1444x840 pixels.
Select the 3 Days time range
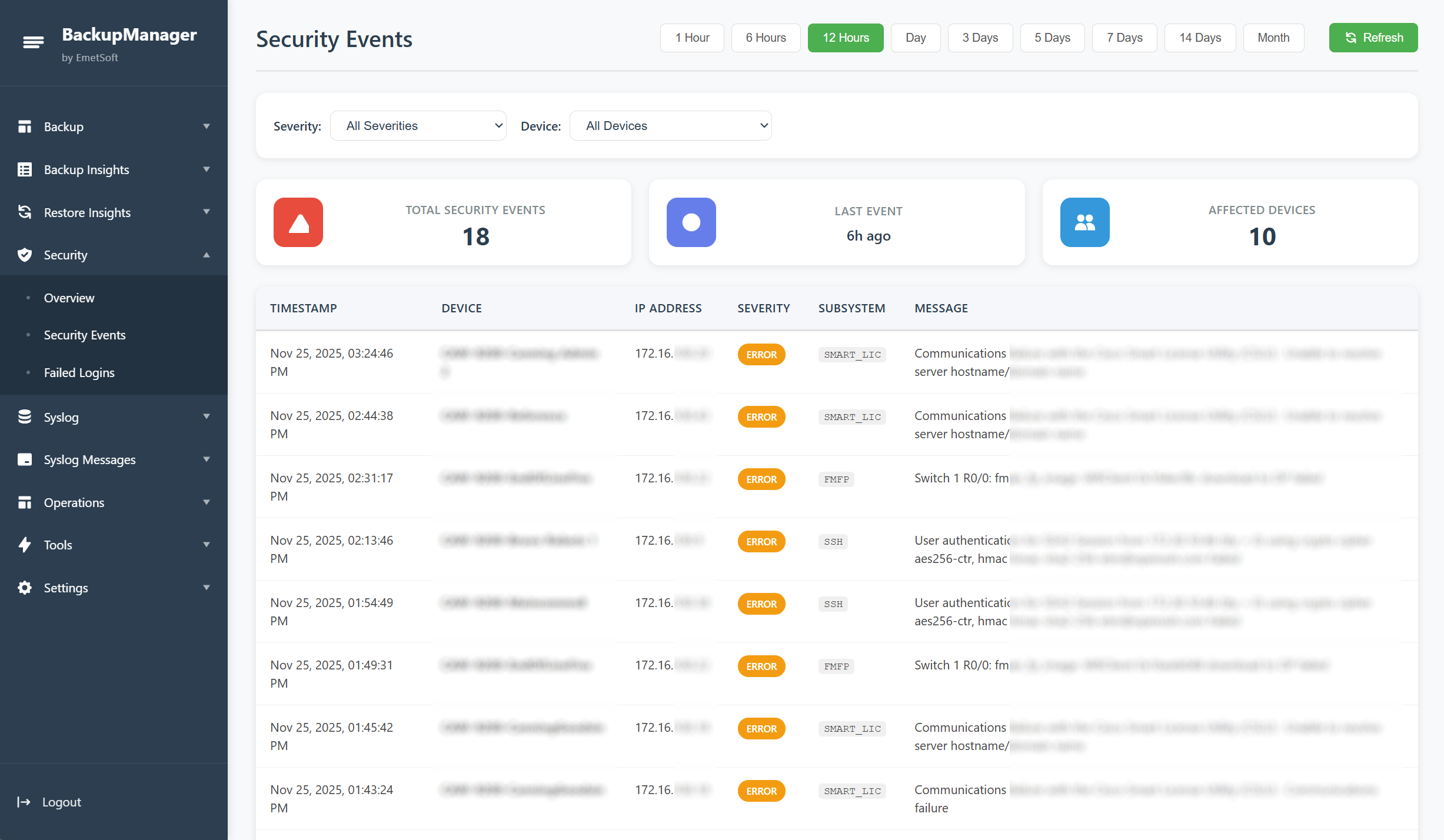(x=980, y=38)
